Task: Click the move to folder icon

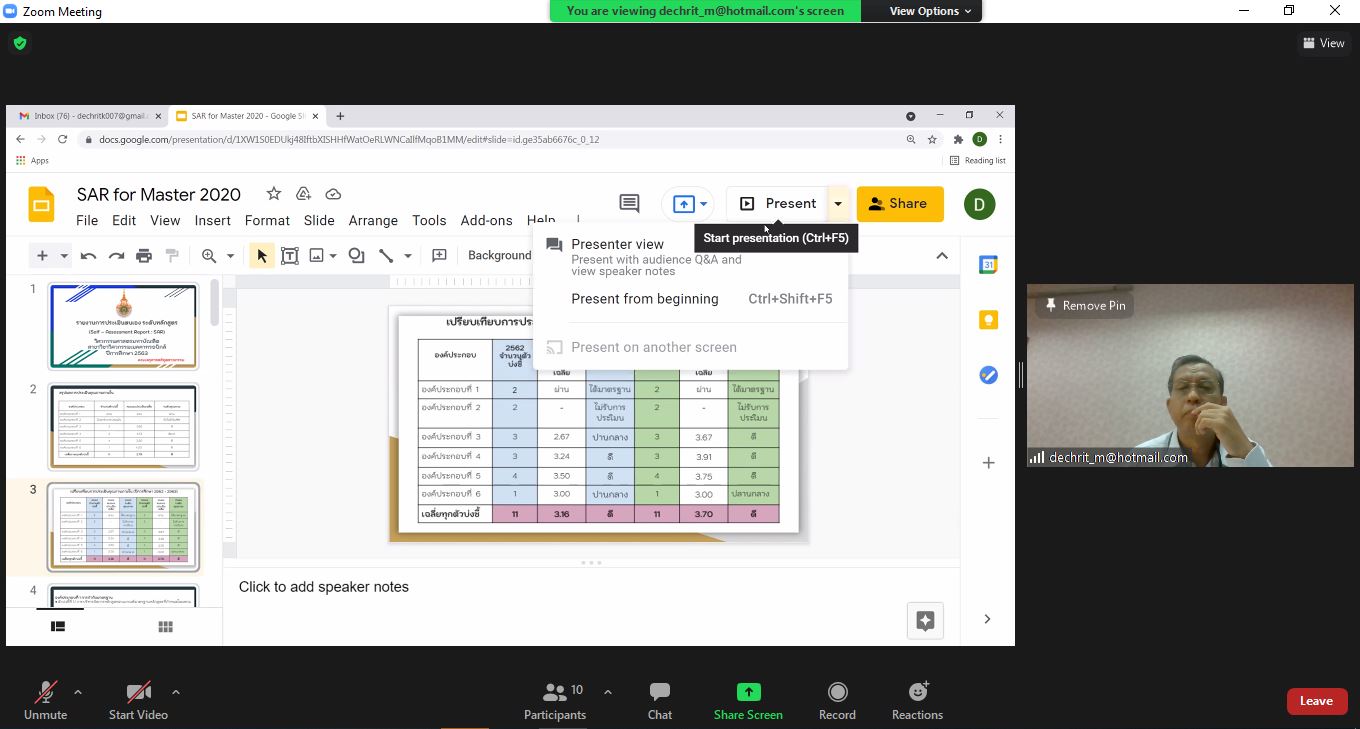Action: click(303, 194)
